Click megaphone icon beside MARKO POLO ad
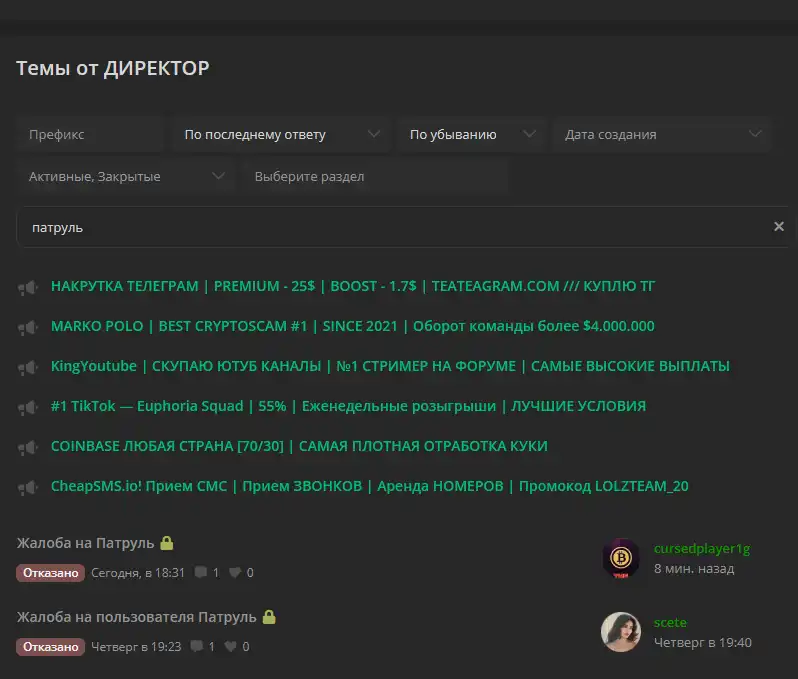The height and width of the screenshot is (679, 798). coord(27,328)
